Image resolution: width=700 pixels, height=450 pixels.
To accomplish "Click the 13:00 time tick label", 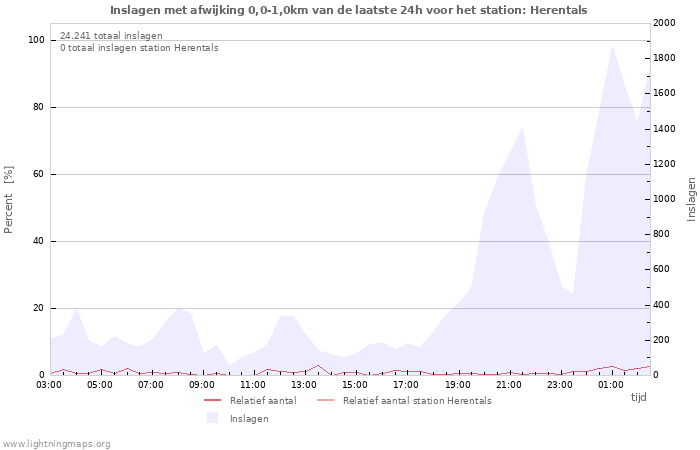I will tap(304, 385).
